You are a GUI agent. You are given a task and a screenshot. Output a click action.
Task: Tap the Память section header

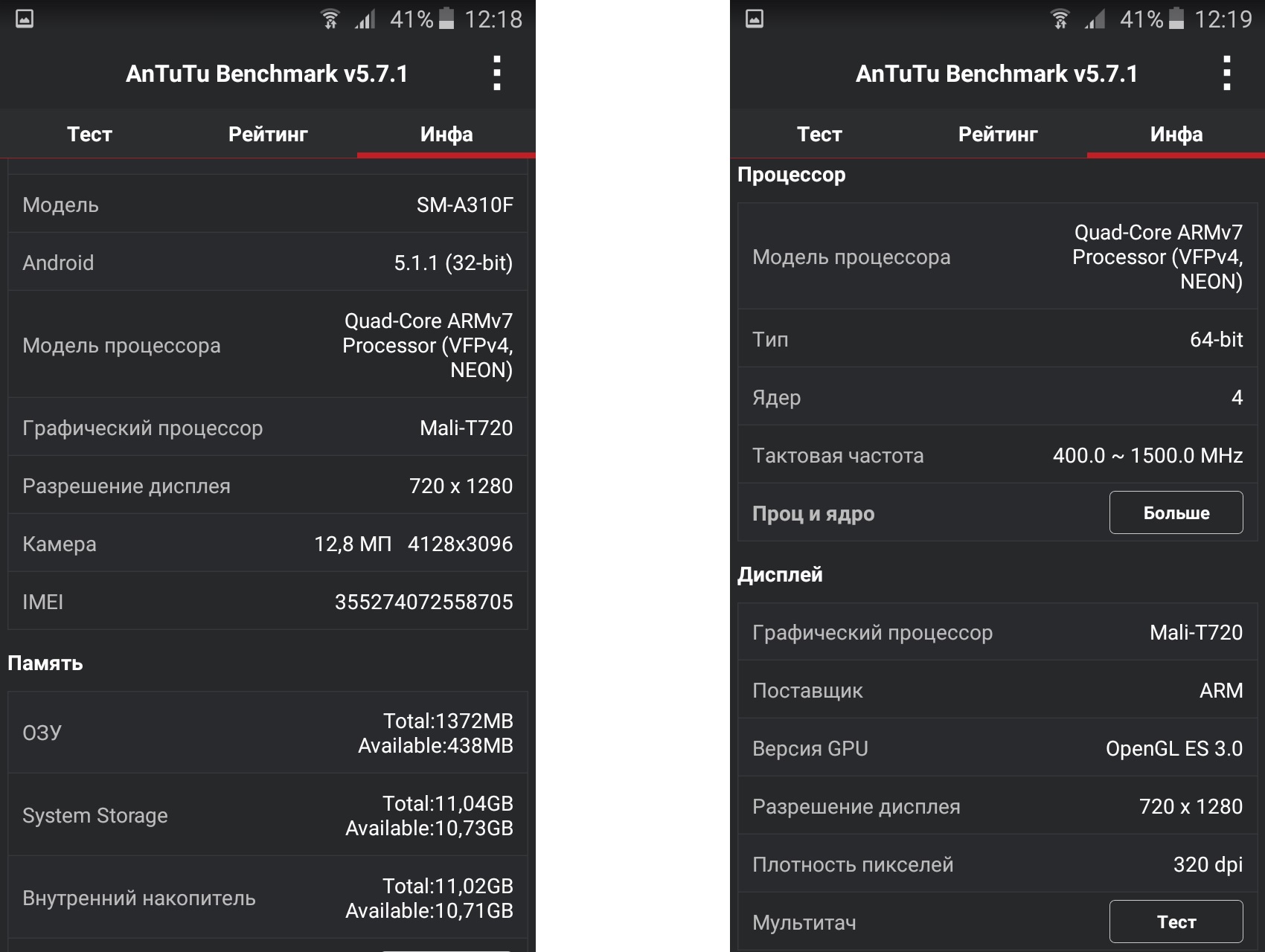pyautogui.click(x=45, y=663)
